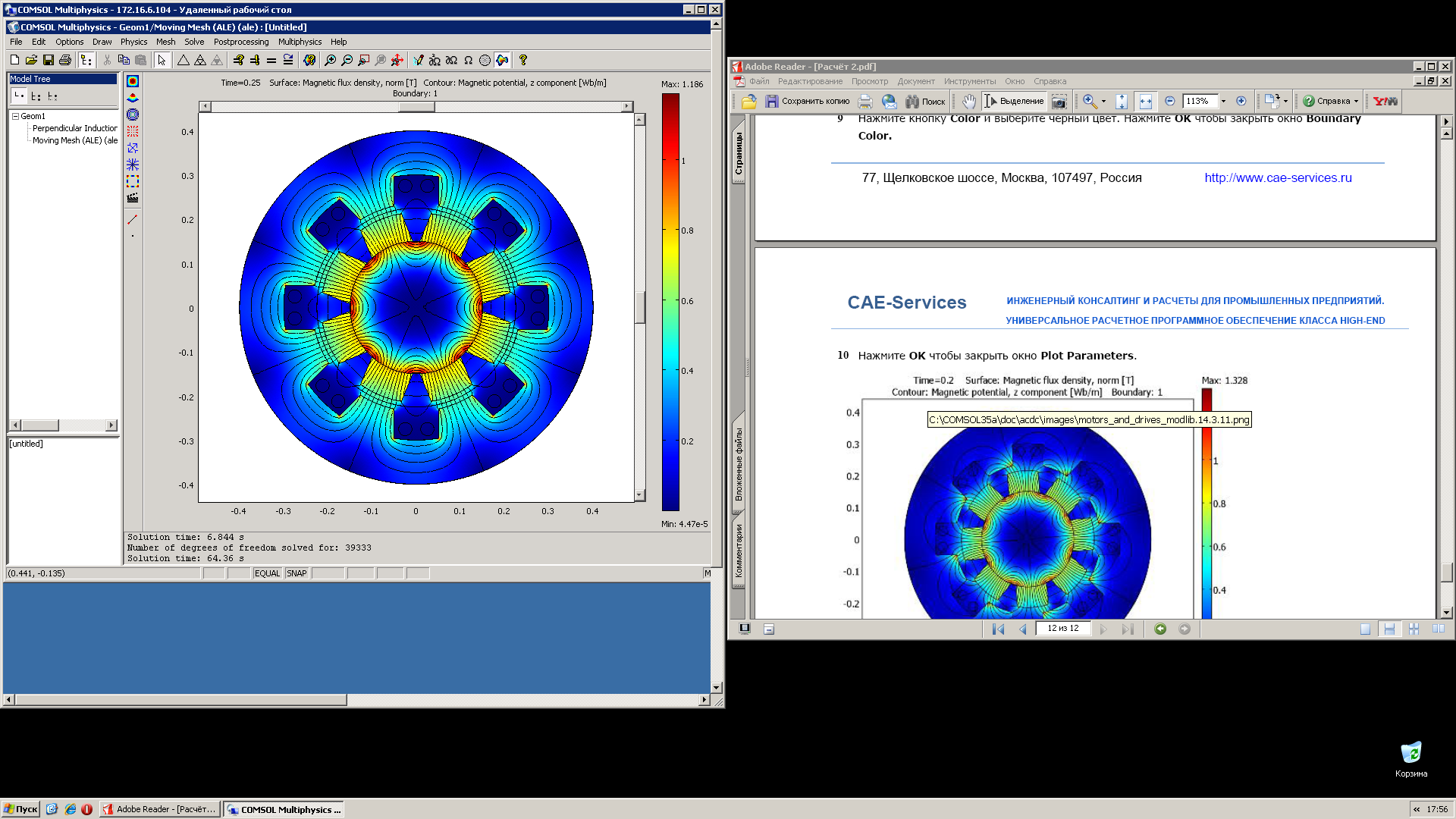
Task: Click the Snapshot camera tool in Adobe Reader
Action: (x=1059, y=101)
